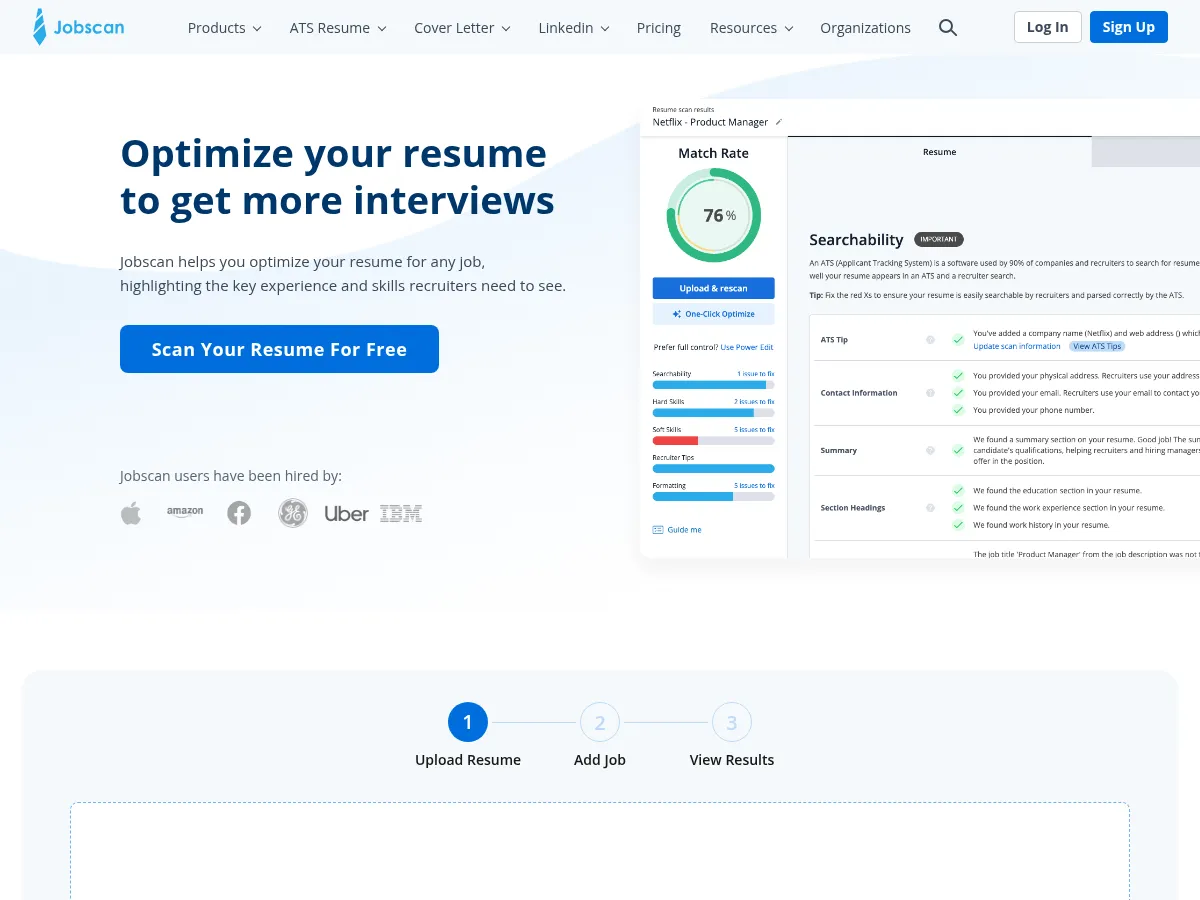
Task: Click the Jobscan logo icon
Action: point(40,27)
